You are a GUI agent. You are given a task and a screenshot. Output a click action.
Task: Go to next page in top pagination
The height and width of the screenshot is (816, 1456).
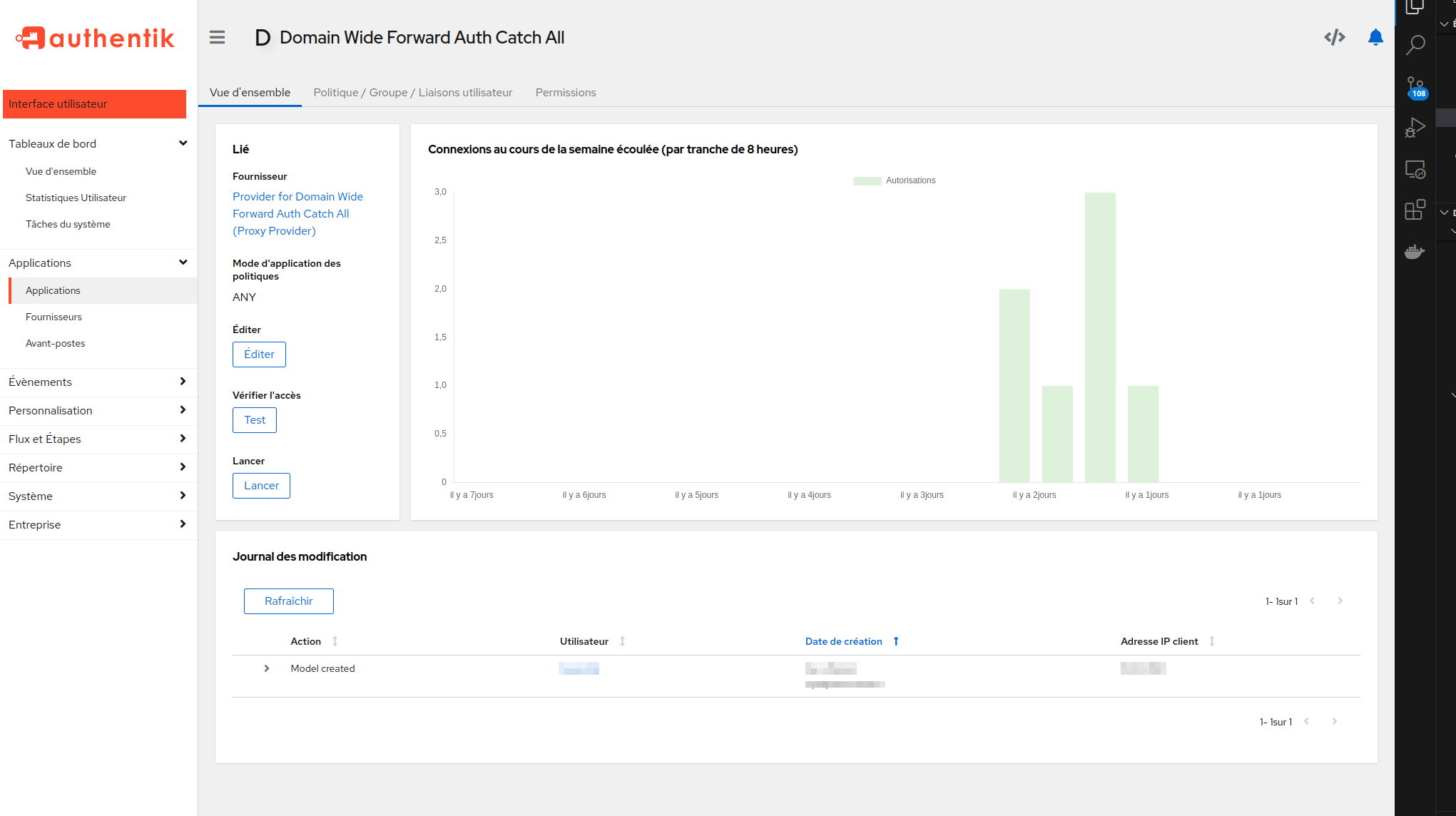(1340, 601)
